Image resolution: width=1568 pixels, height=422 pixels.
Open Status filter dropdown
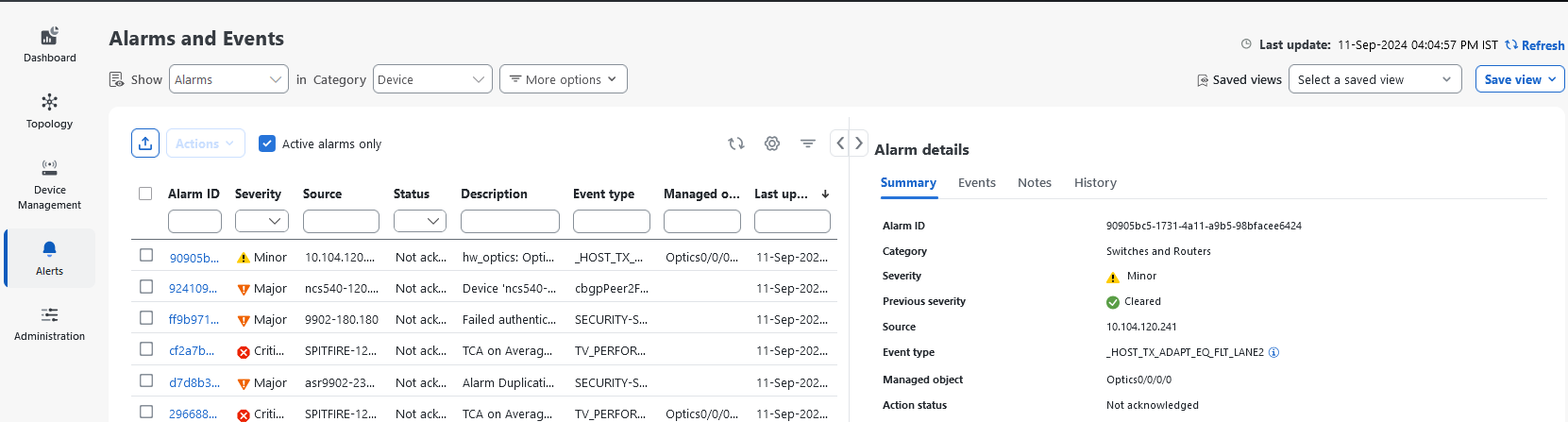(420, 221)
